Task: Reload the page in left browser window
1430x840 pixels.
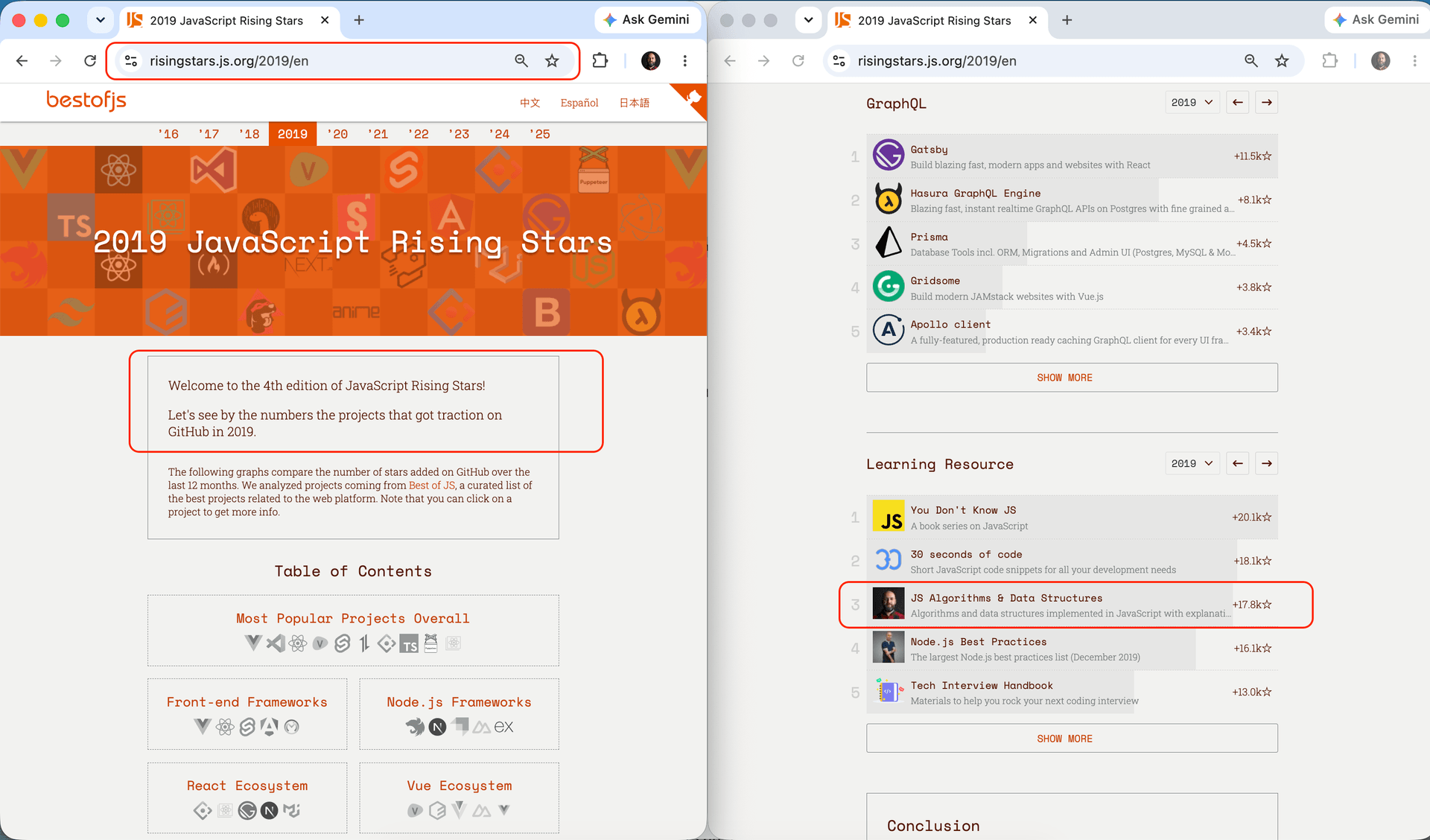Action: (90, 61)
